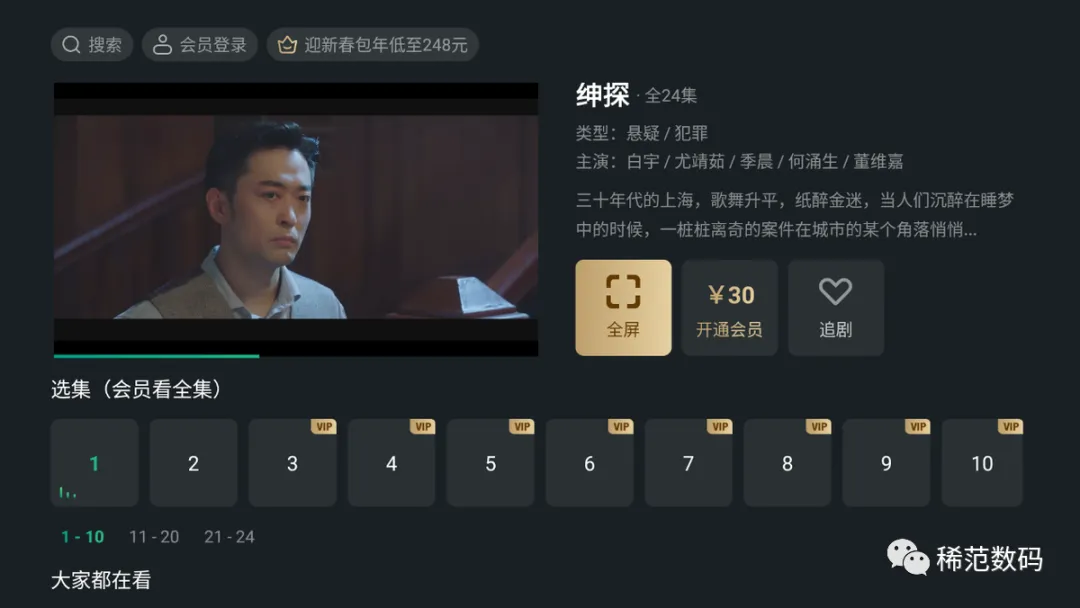Click the heart icon to follow the series
The image size is (1080, 608).
835,291
